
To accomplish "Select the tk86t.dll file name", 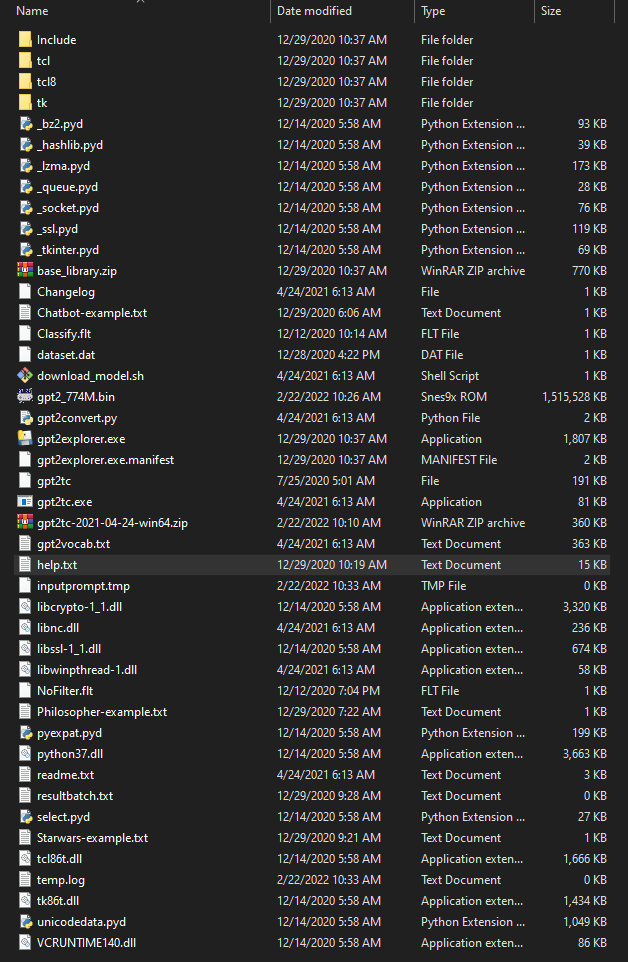I will [x=58, y=901].
